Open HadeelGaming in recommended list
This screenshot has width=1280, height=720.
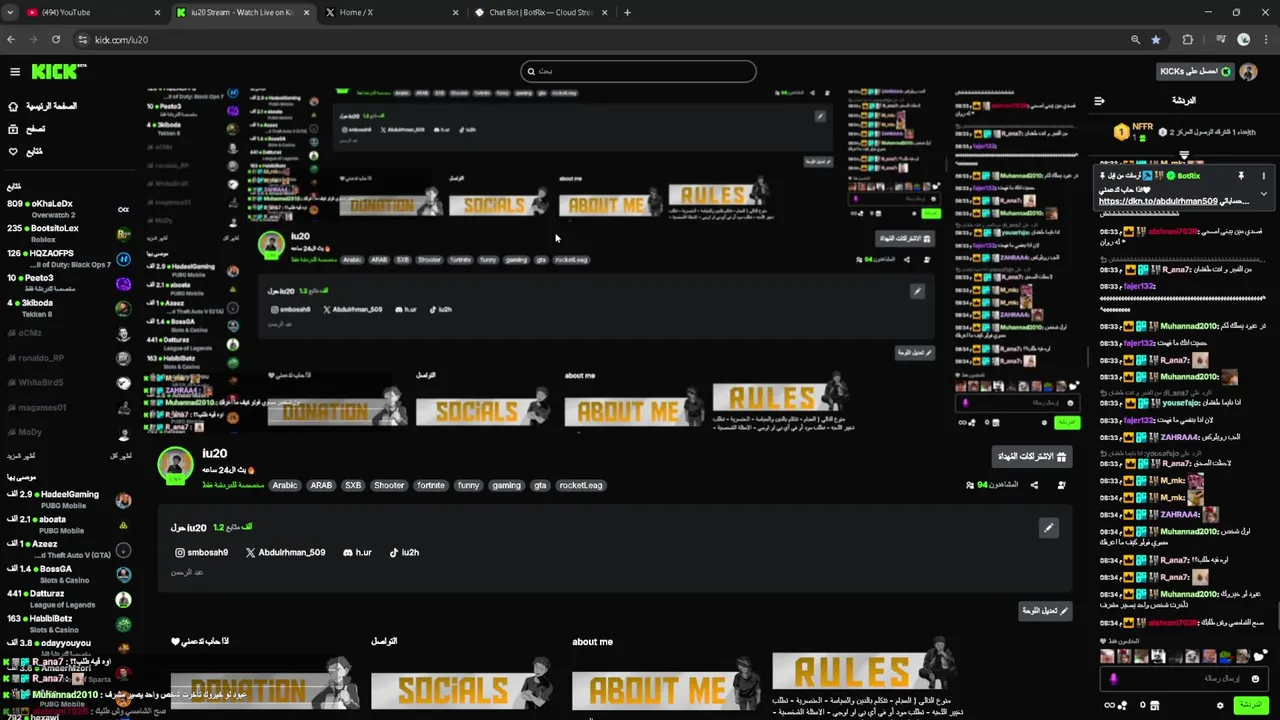(x=68, y=499)
